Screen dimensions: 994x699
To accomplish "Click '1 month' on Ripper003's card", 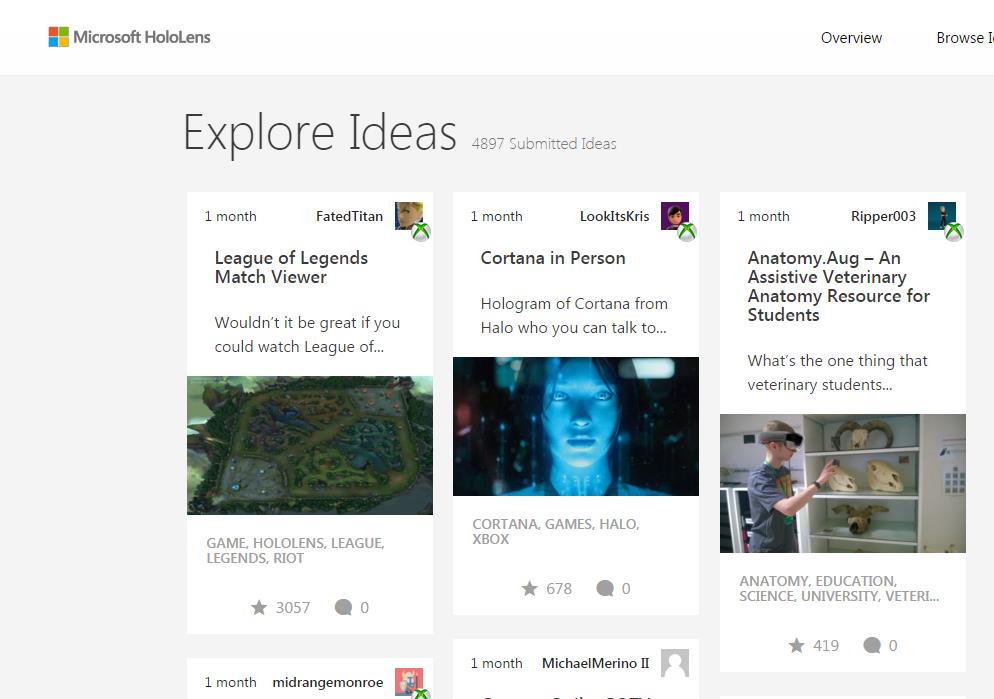I will [763, 216].
